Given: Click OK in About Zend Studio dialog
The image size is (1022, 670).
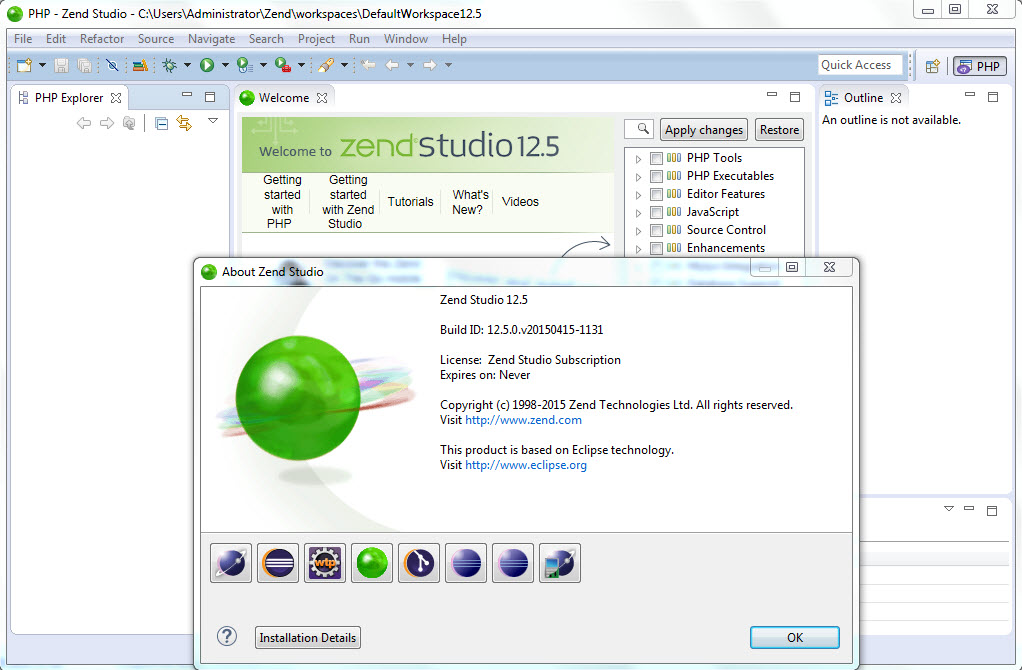Looking at the screenshot, I should pyautogui.click(x=795, y=637).
